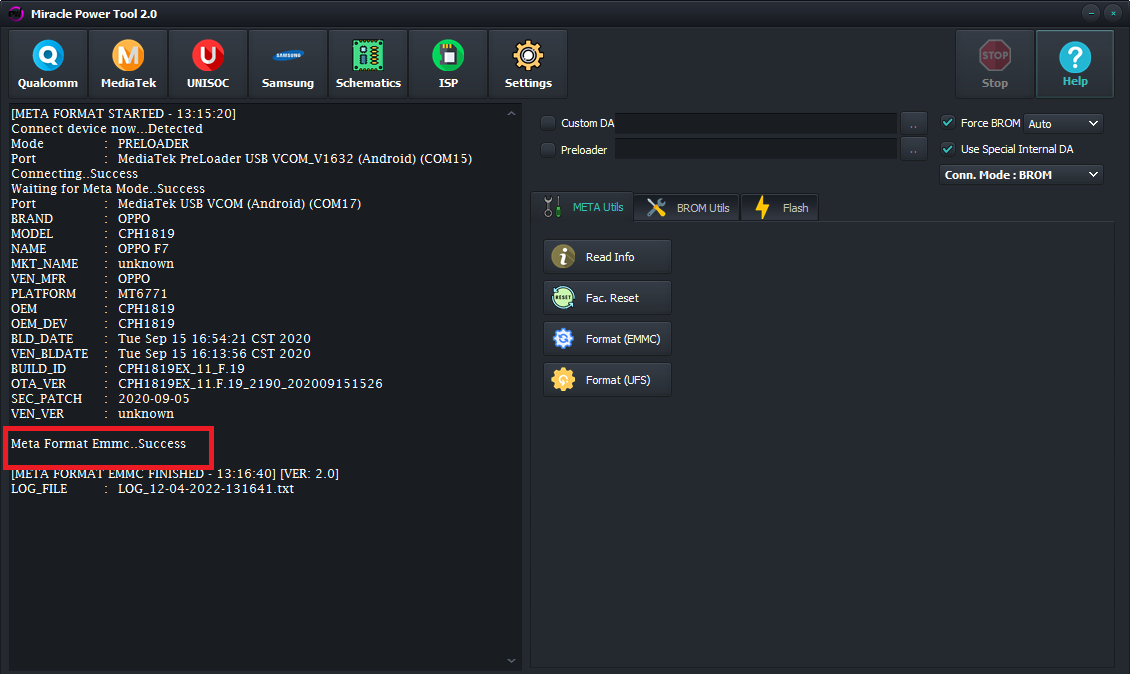This screenshot has height=674, width=1130.
Task: Switch to the Flash tab
Action: [780, 208]
